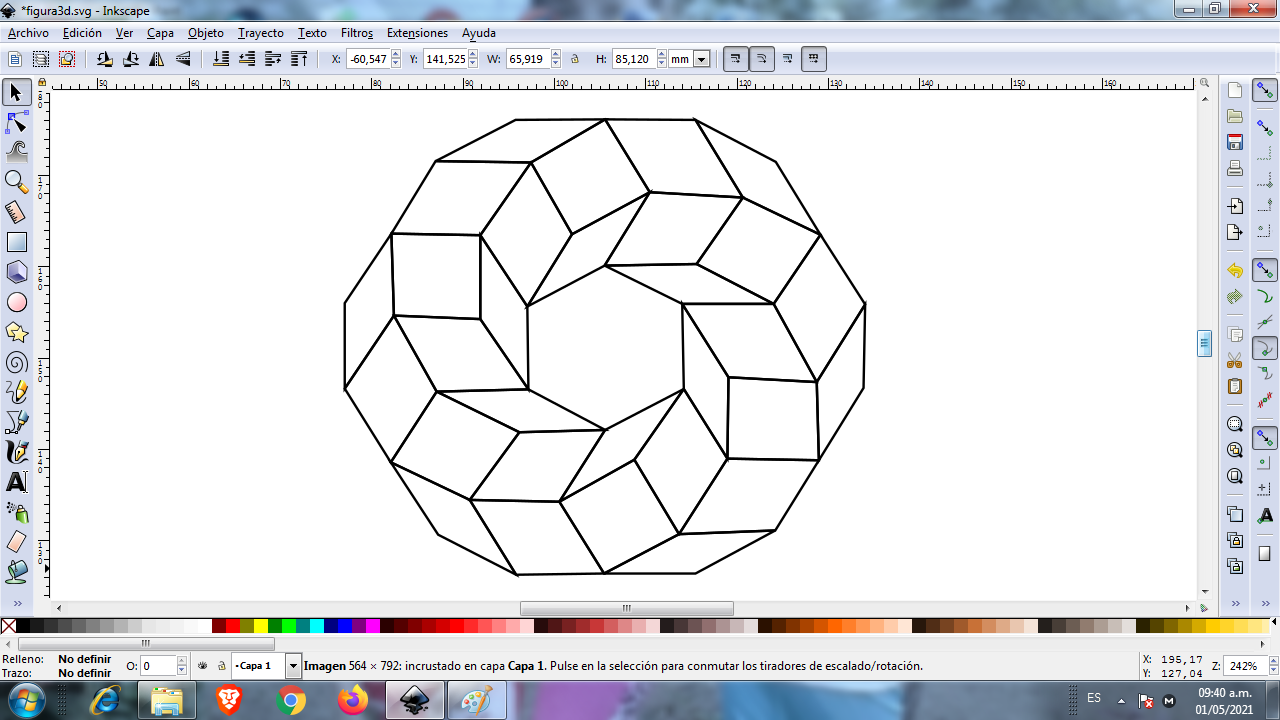Open the Archivo menu
This screenshot has width=1280, height=720.
[x=28, y=33]
